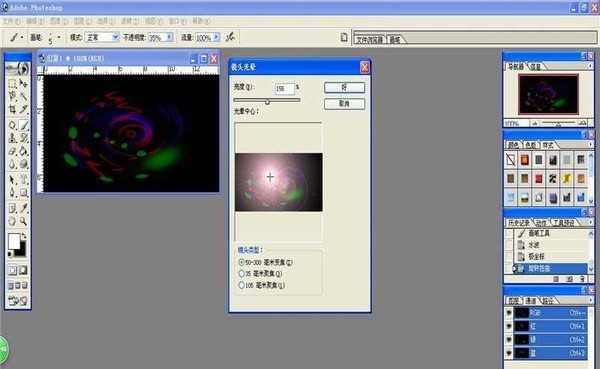Select the Magic Wand tool
The width and height of the screenshot is (600, 369).
[x=24, y=96]
